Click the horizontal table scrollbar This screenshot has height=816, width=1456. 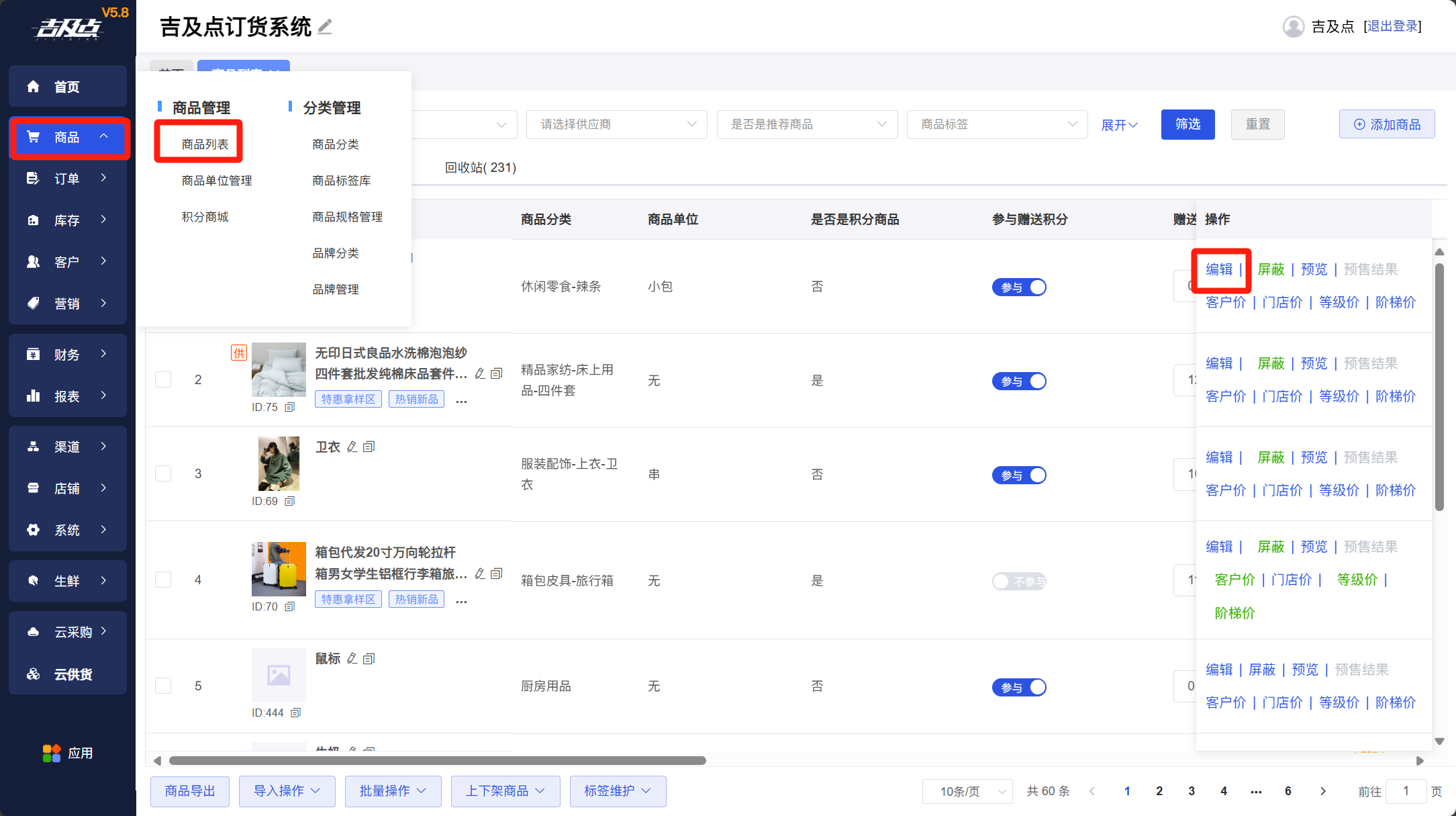tap(437, 761)
